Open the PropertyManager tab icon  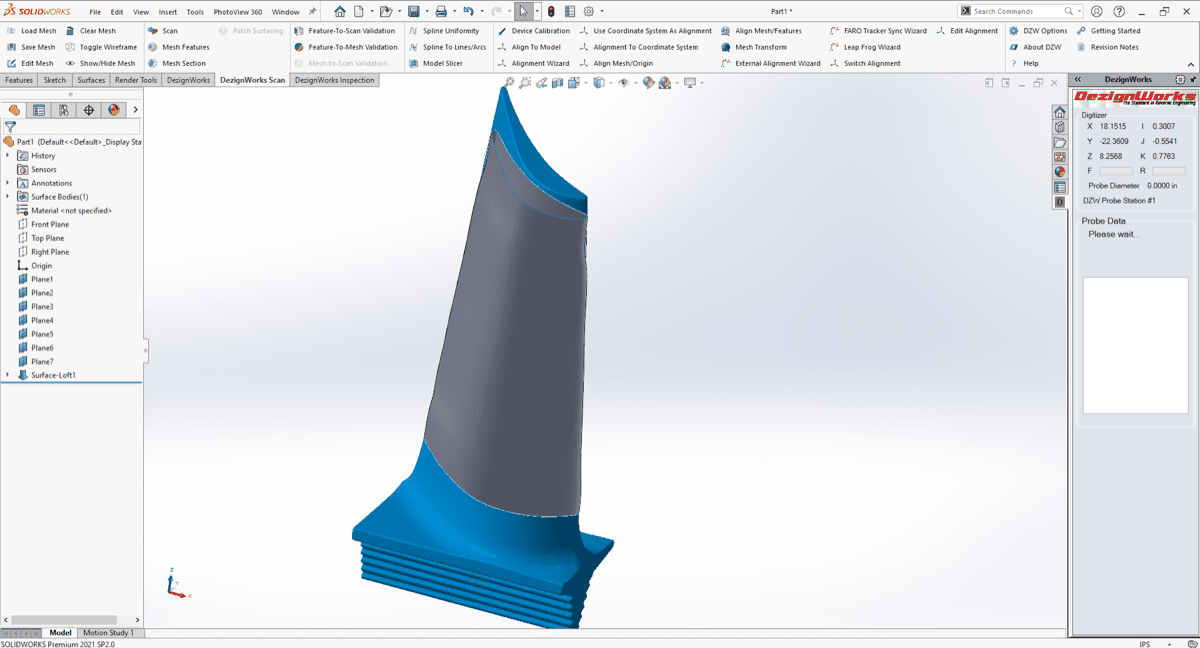39,110
